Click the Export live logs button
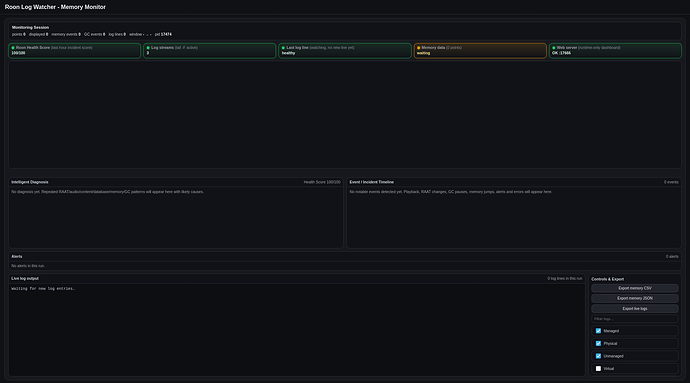The width and height of the screenshot is (690, 383). (635, 309)
